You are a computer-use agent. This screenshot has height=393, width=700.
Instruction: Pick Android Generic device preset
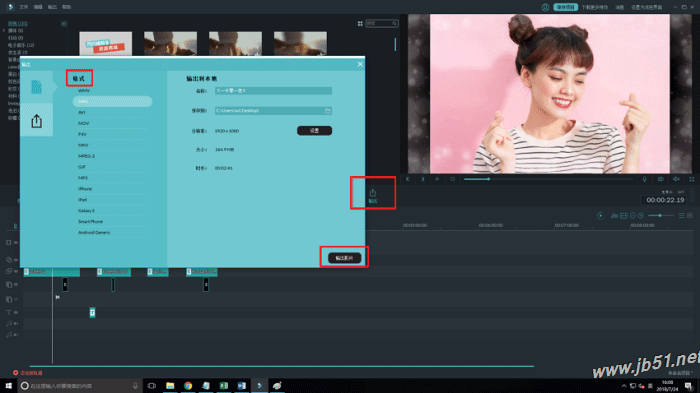(x=94, y=233)
